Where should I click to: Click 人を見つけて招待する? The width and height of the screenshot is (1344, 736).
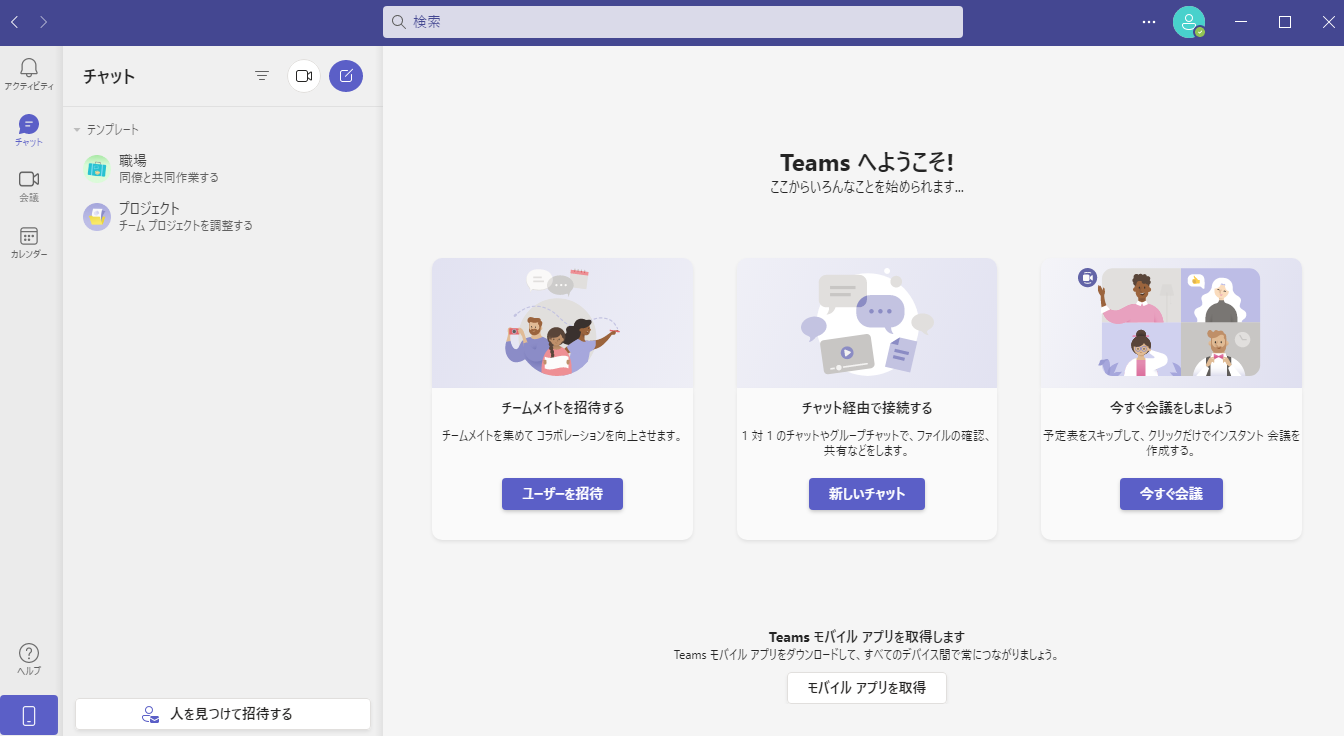click(222, 714)
